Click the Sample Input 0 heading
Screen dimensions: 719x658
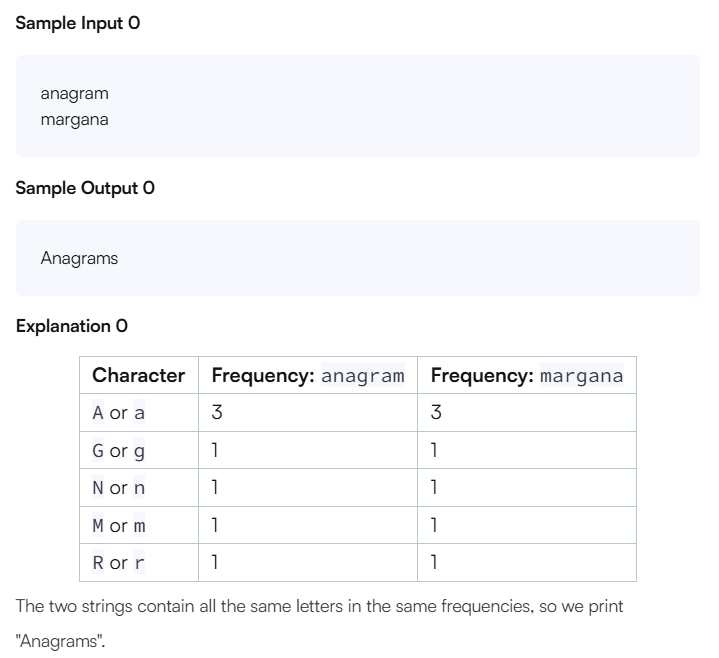[x=77, y=23]
